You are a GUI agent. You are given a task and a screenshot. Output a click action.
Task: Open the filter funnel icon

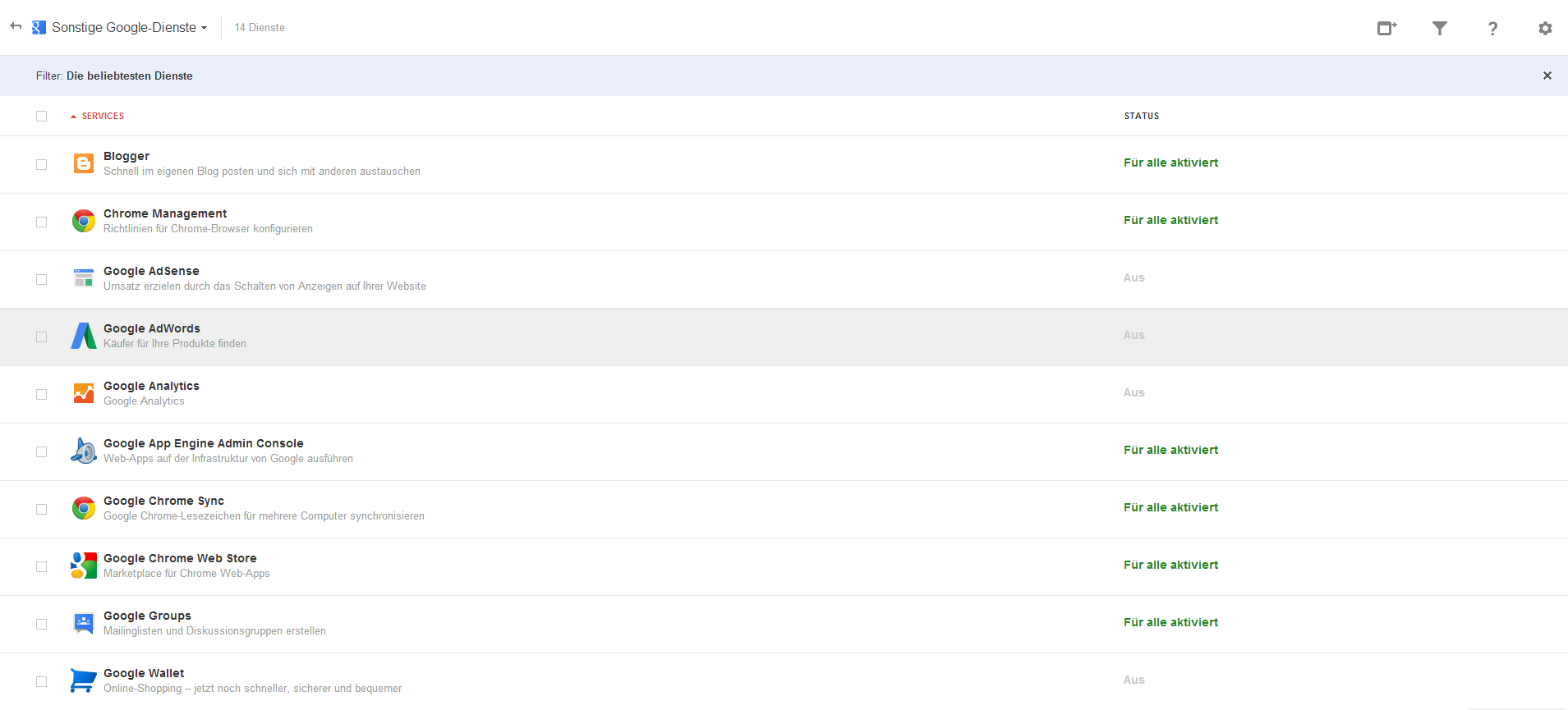coord(1440,28)
